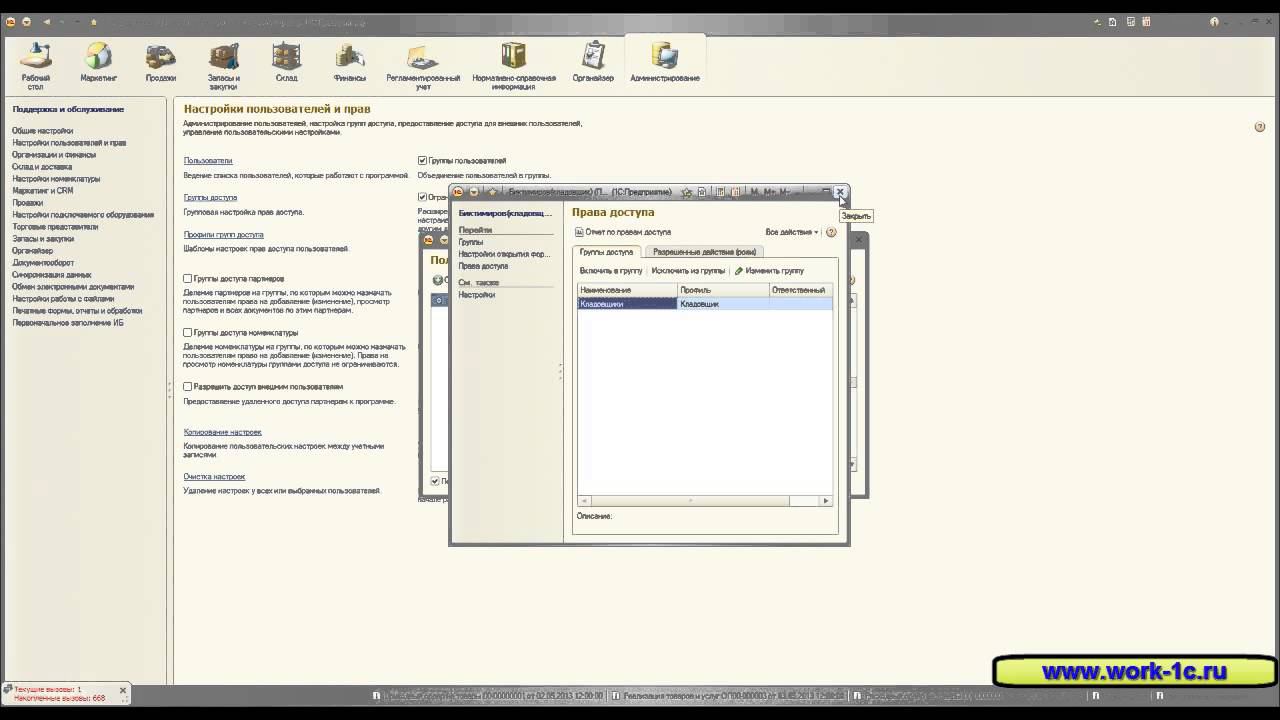Go back with main window back arrow
1280x720 pixels.
point(47,21)
